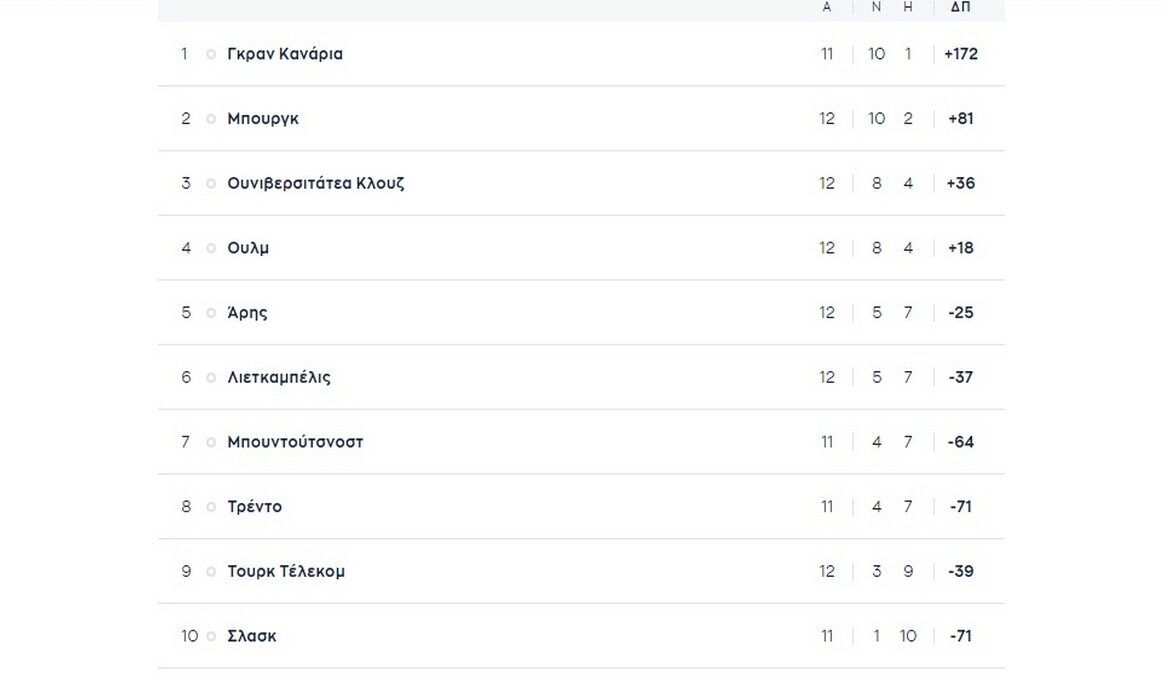Click the circle icon beside Άρης

click(211, 313)
